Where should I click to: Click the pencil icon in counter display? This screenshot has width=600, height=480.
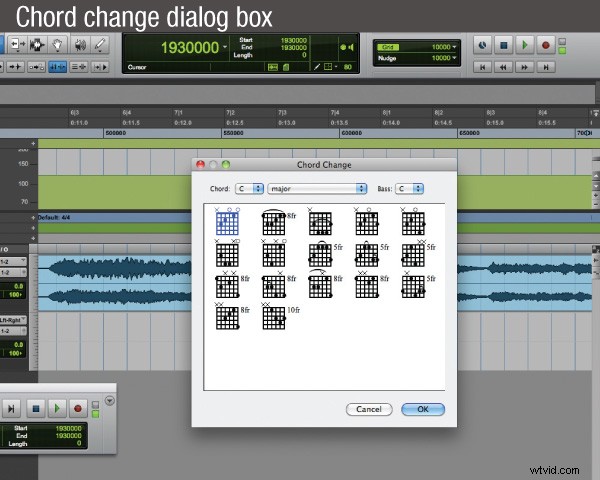[317, 67]
